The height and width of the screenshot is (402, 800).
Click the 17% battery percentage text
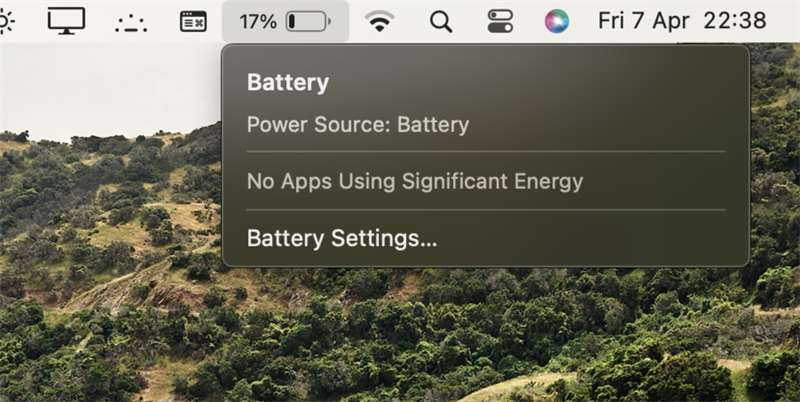click(x=258, y=21)
